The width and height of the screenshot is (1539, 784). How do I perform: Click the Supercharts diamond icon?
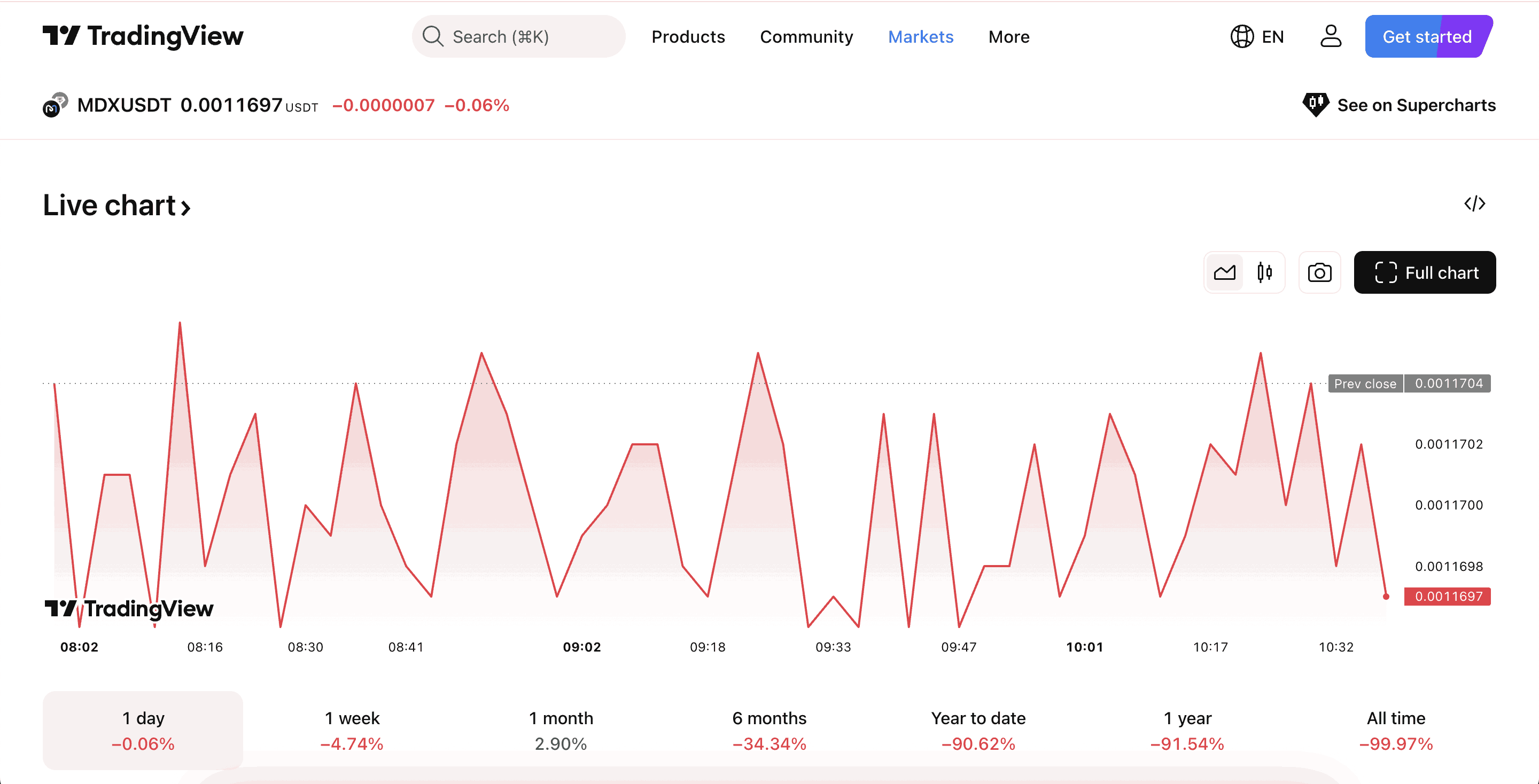(1315, 105)
